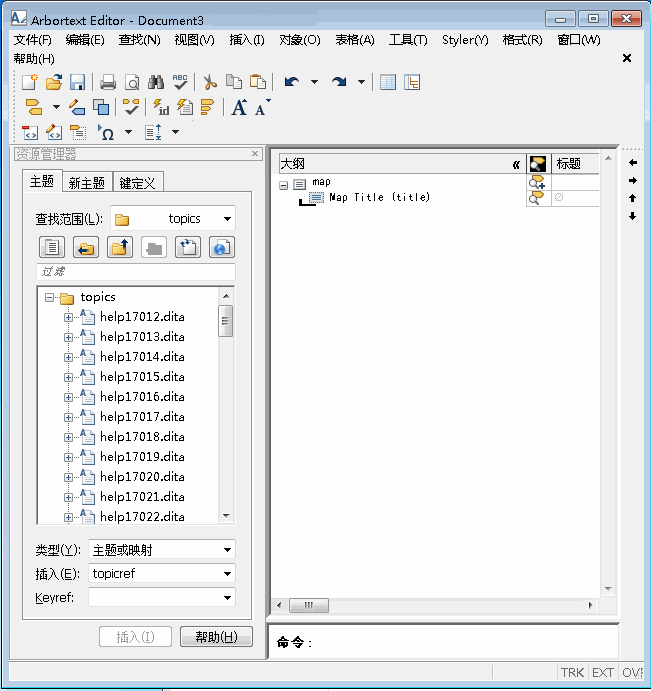Image resolution: width=651 pixels, height=691 pixels.
Task: Select Map Title (title) outline row
Action: (379, 197)
